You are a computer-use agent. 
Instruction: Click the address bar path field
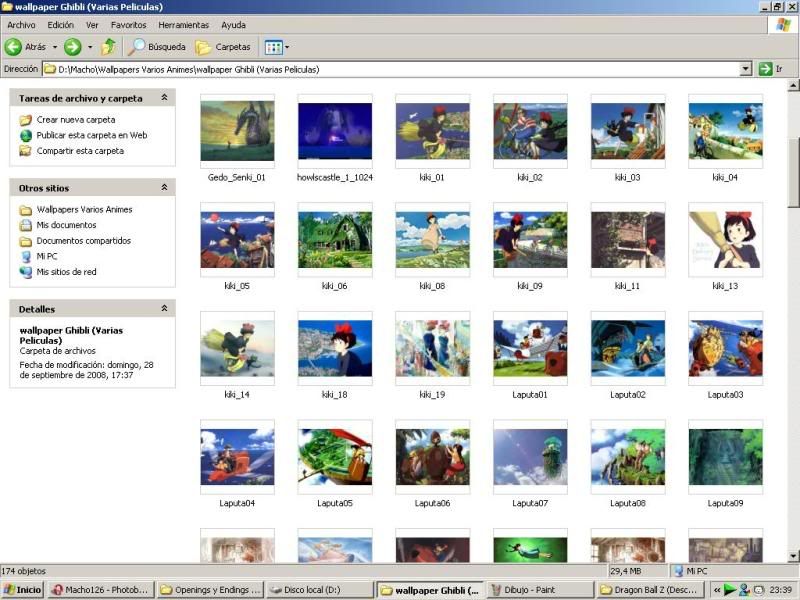[x=391, y=69]
